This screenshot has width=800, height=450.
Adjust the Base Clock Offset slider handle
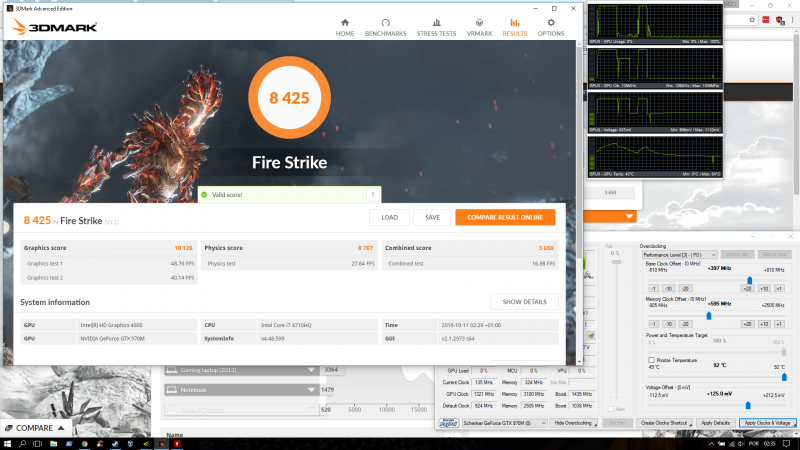click(749, 280)
